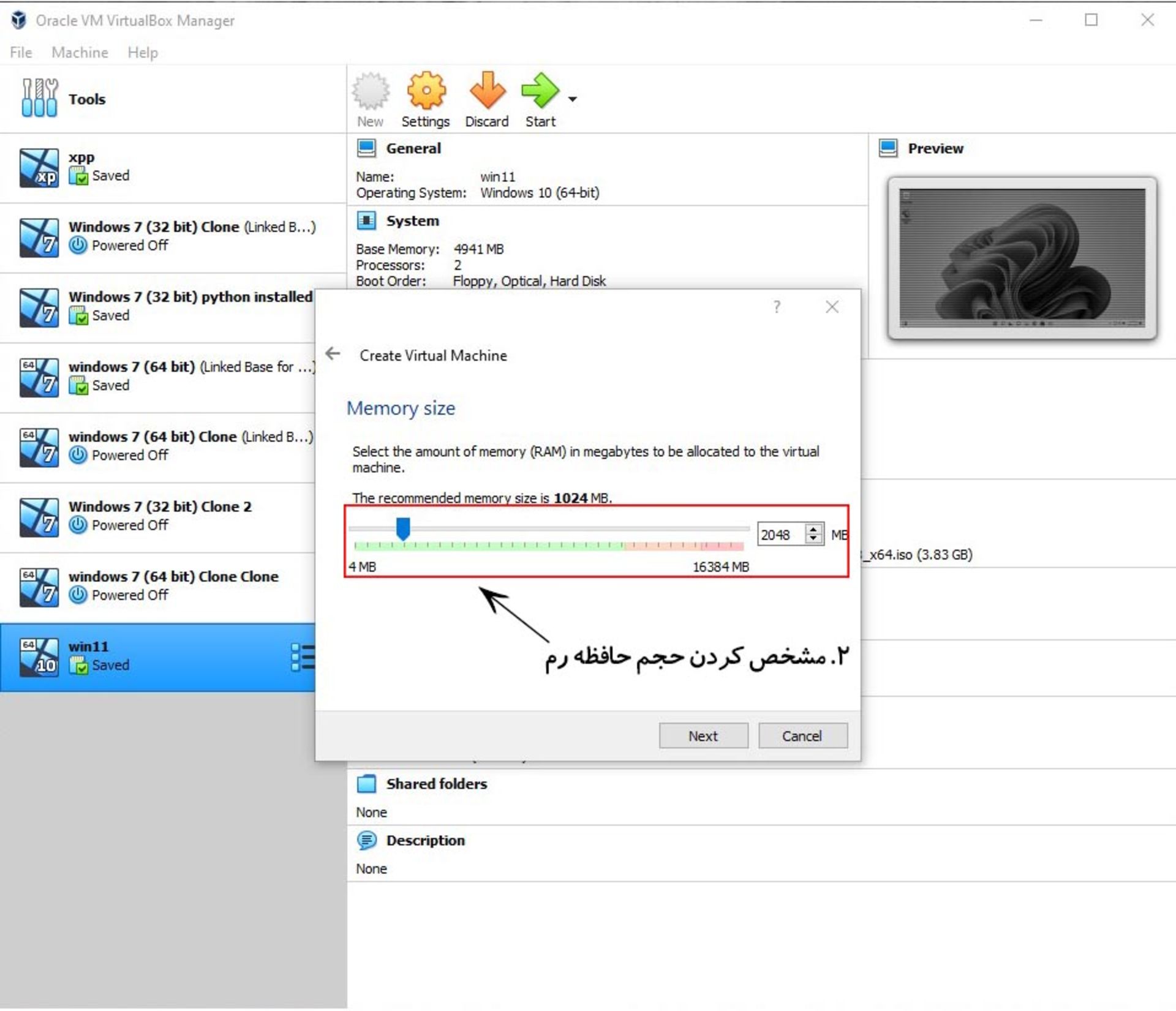Click the Description speech bubble icon
This screenshot has height=1011, width=1176.
click(366, 841)
